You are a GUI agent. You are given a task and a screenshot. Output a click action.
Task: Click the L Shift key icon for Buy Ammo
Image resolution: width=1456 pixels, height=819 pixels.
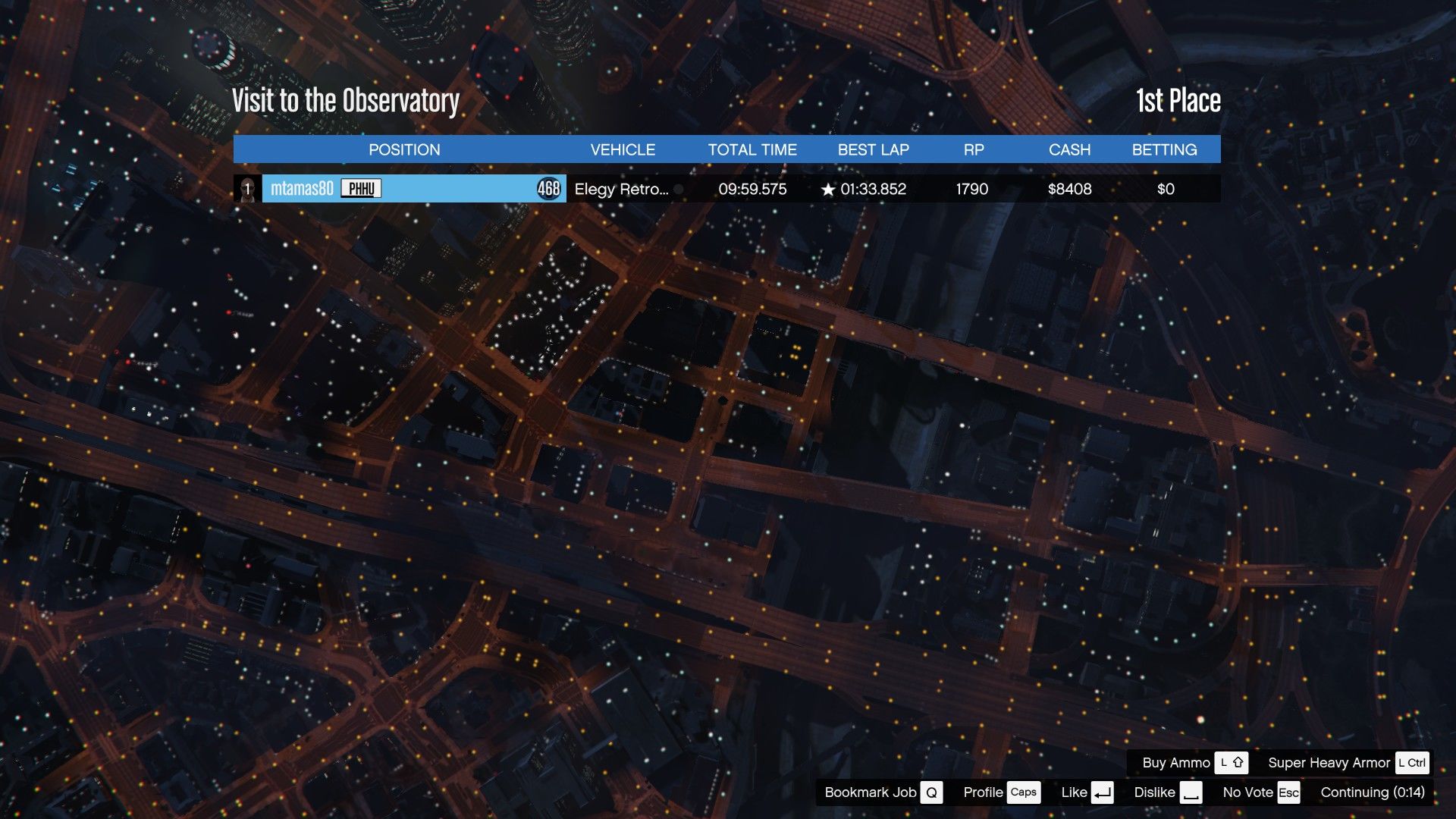[x=1231, y=763]
